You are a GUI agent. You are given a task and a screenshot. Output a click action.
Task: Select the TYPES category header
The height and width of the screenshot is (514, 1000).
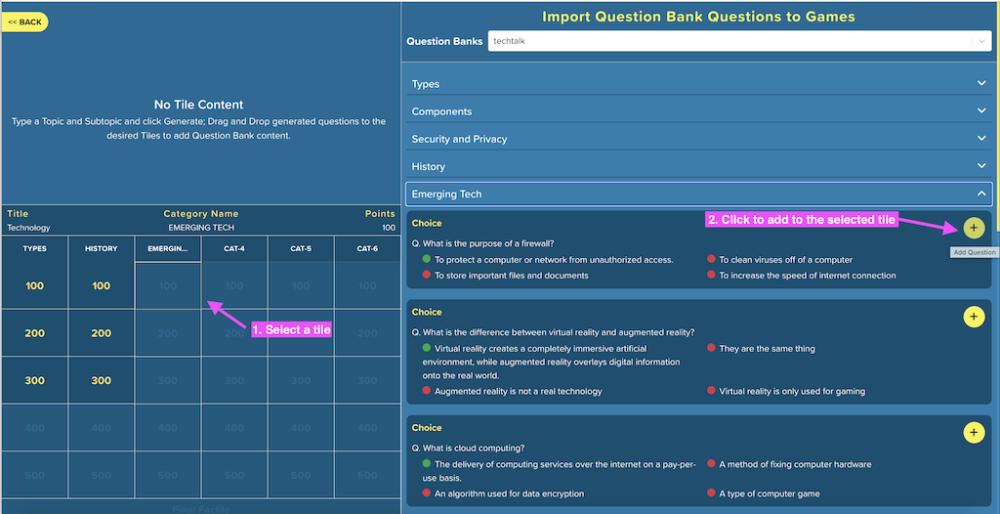(35, 249)
